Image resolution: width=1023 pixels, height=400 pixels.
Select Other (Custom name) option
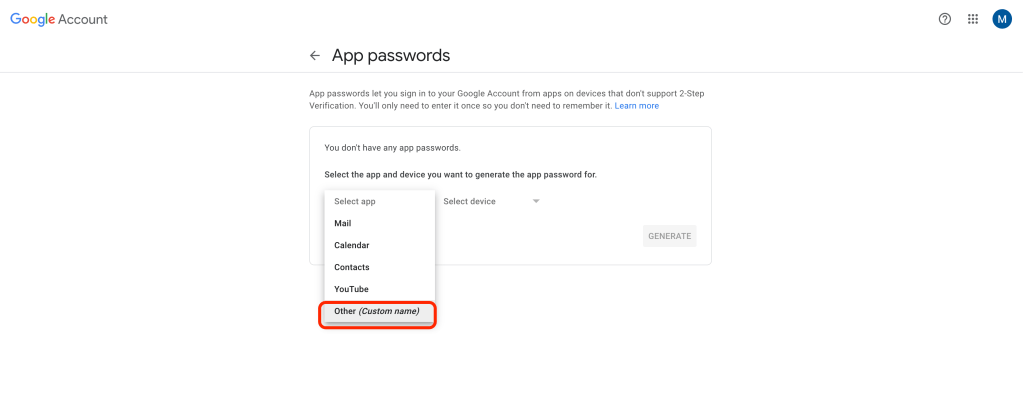(x=377, y=311)
